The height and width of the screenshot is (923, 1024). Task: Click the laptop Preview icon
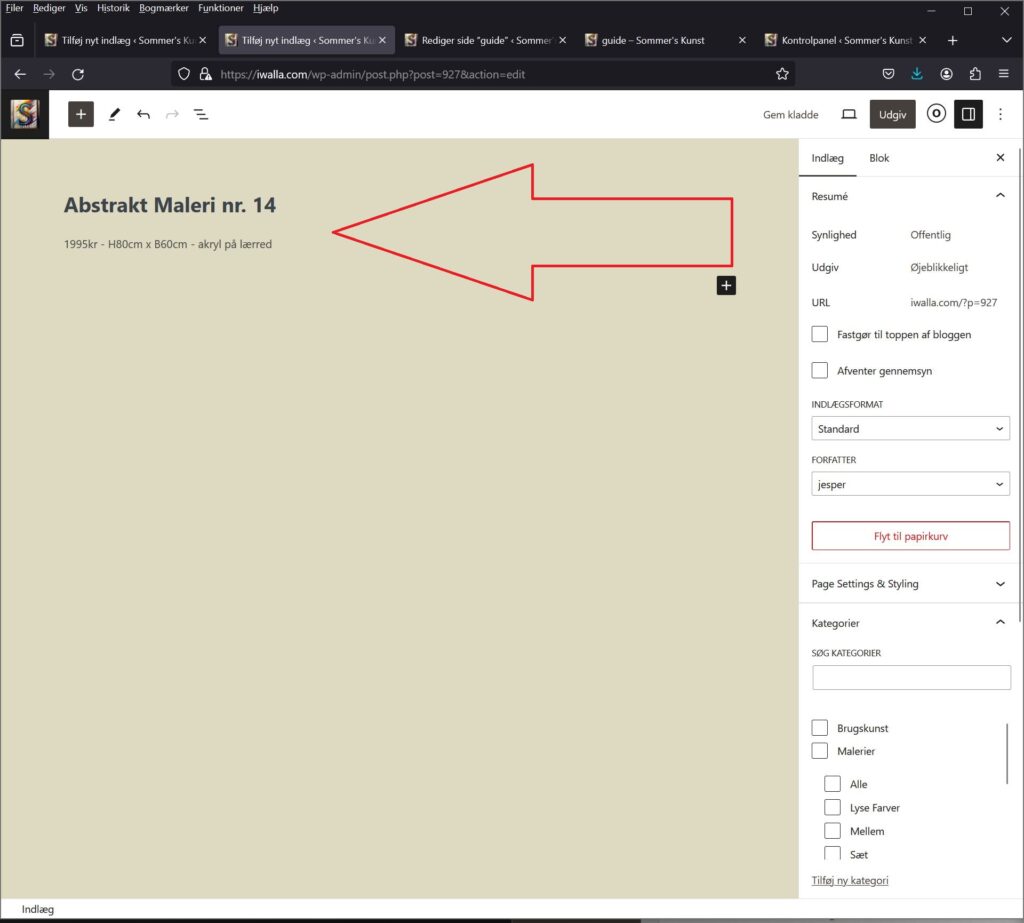coord(849,115)
